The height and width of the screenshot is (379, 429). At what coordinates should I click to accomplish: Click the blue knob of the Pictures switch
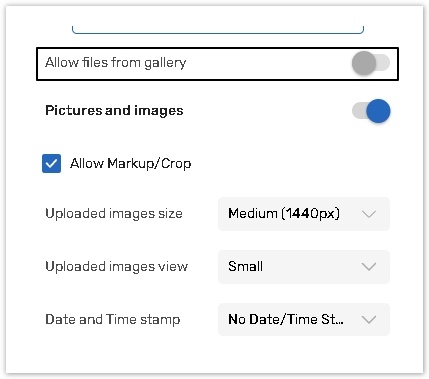coord(378,111)
